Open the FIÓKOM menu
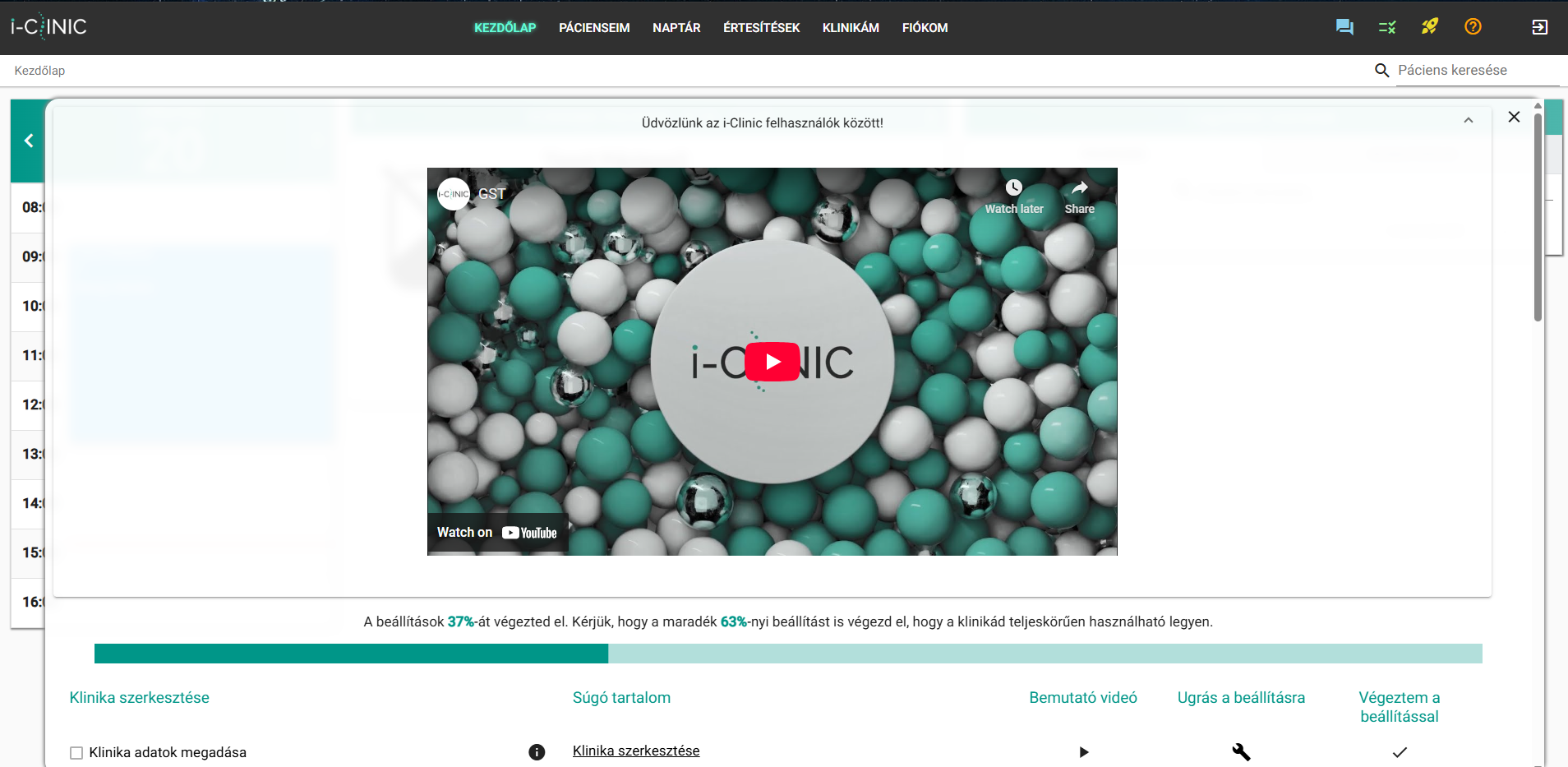This screenshot has width=1568, height=767. point(925,28)
